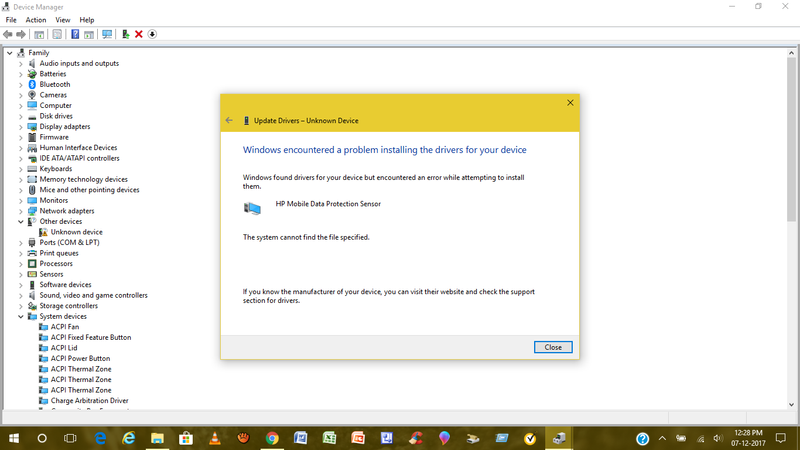Select Human Interface Devices category
The image size is (800, 450).
pos(78,147)
